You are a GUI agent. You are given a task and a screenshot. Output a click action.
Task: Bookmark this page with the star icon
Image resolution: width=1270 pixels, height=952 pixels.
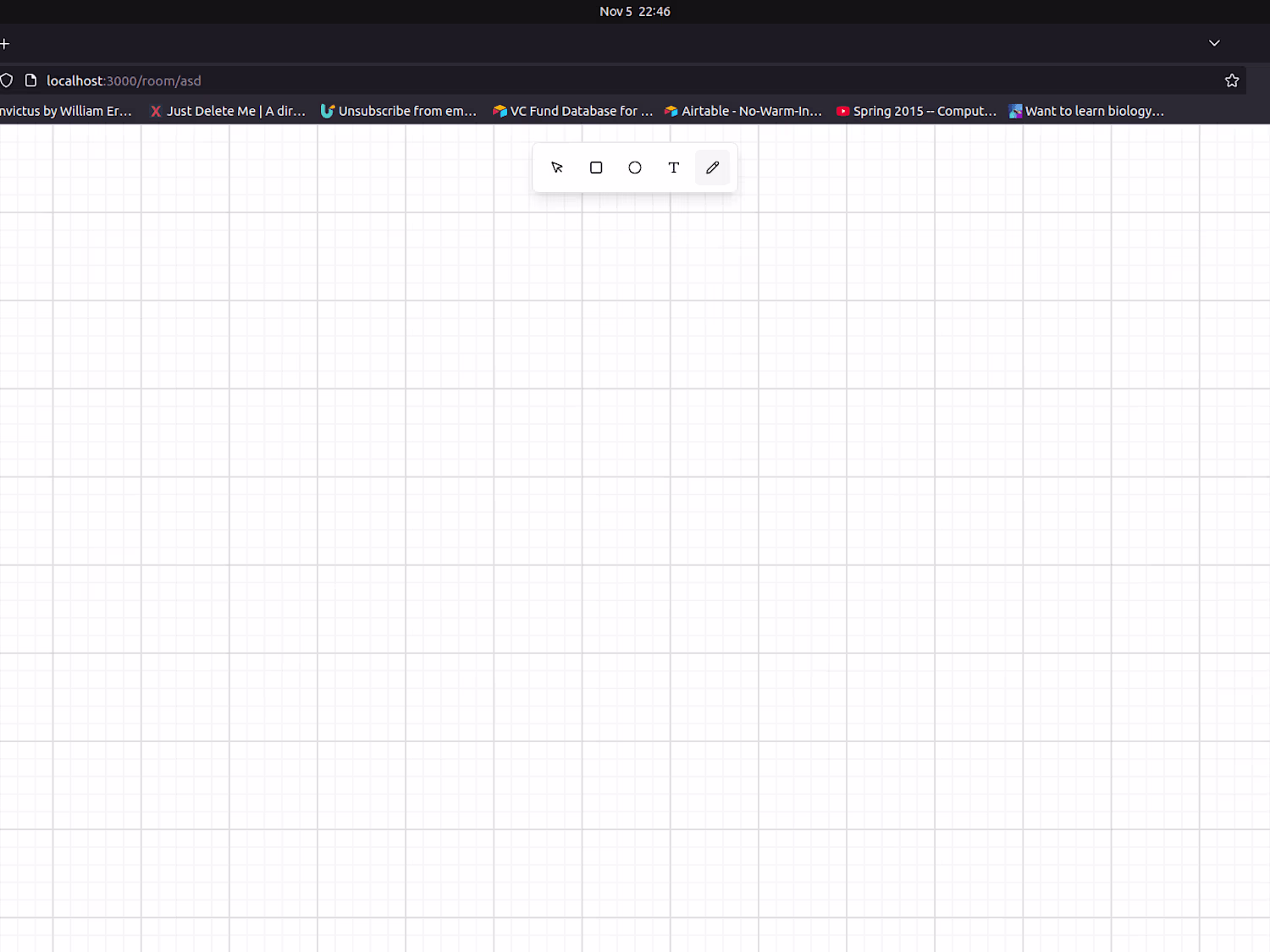pos(1232,80)
